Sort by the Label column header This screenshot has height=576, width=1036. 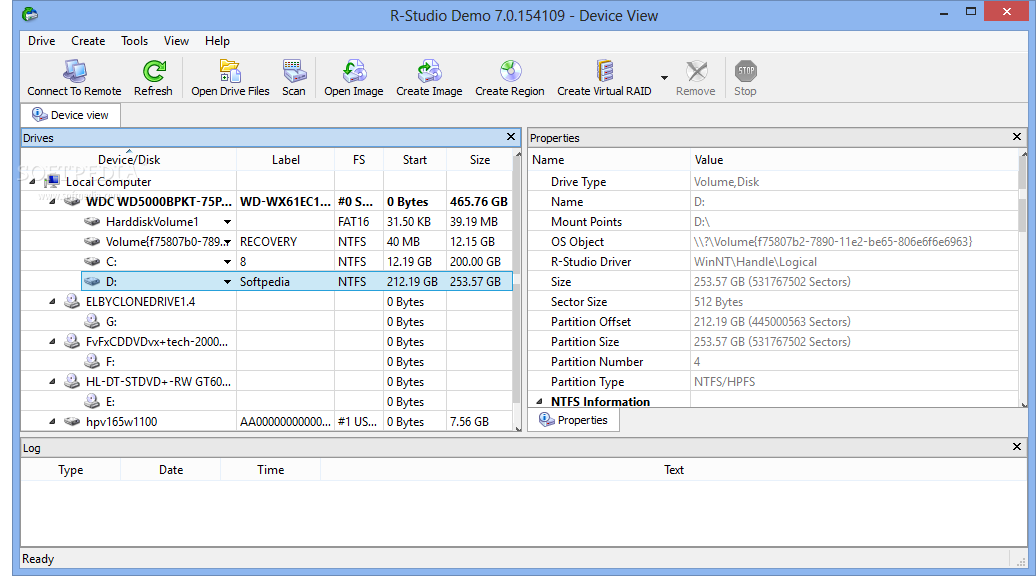click(285, 159)
